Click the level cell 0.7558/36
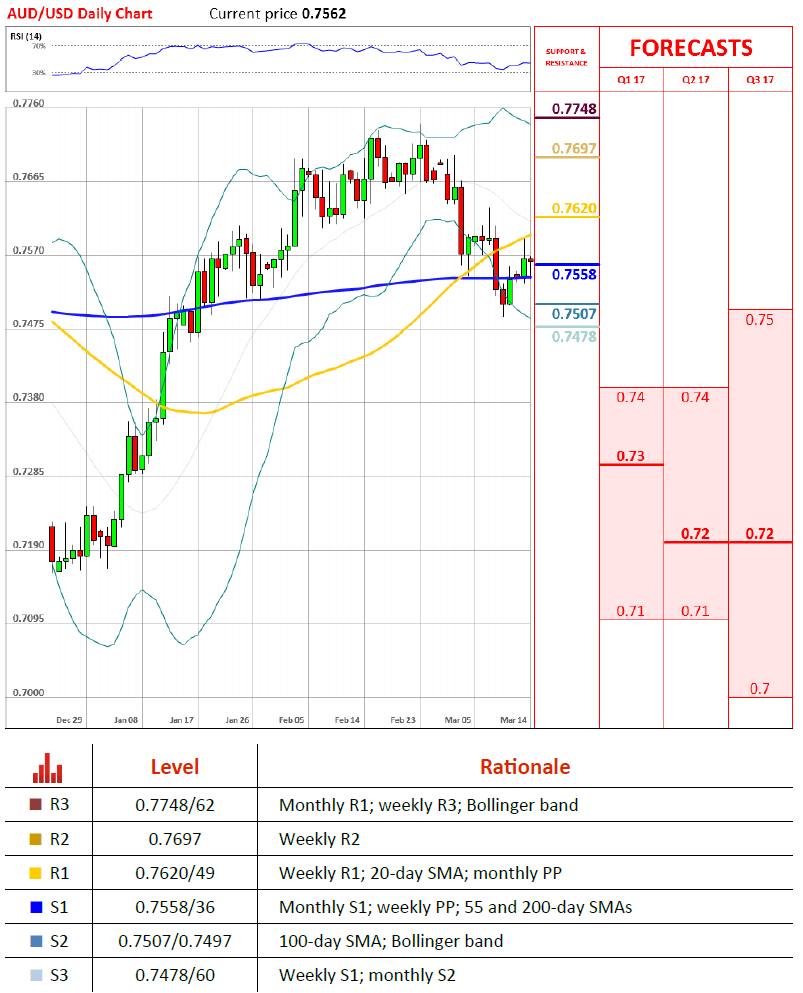This screenshot has width=803, height=993. [175, 908]
